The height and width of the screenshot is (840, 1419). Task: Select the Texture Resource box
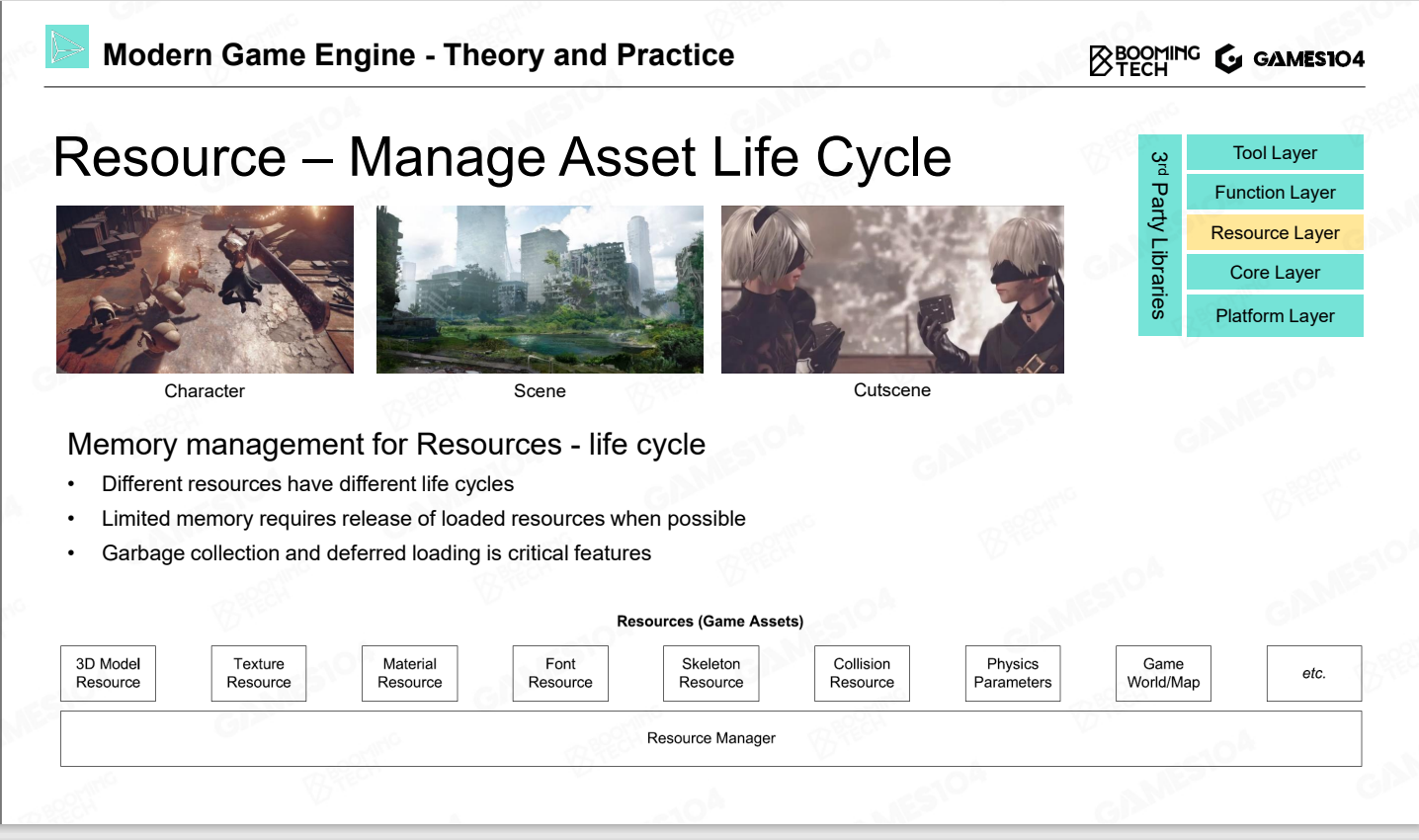coord(259,674)
